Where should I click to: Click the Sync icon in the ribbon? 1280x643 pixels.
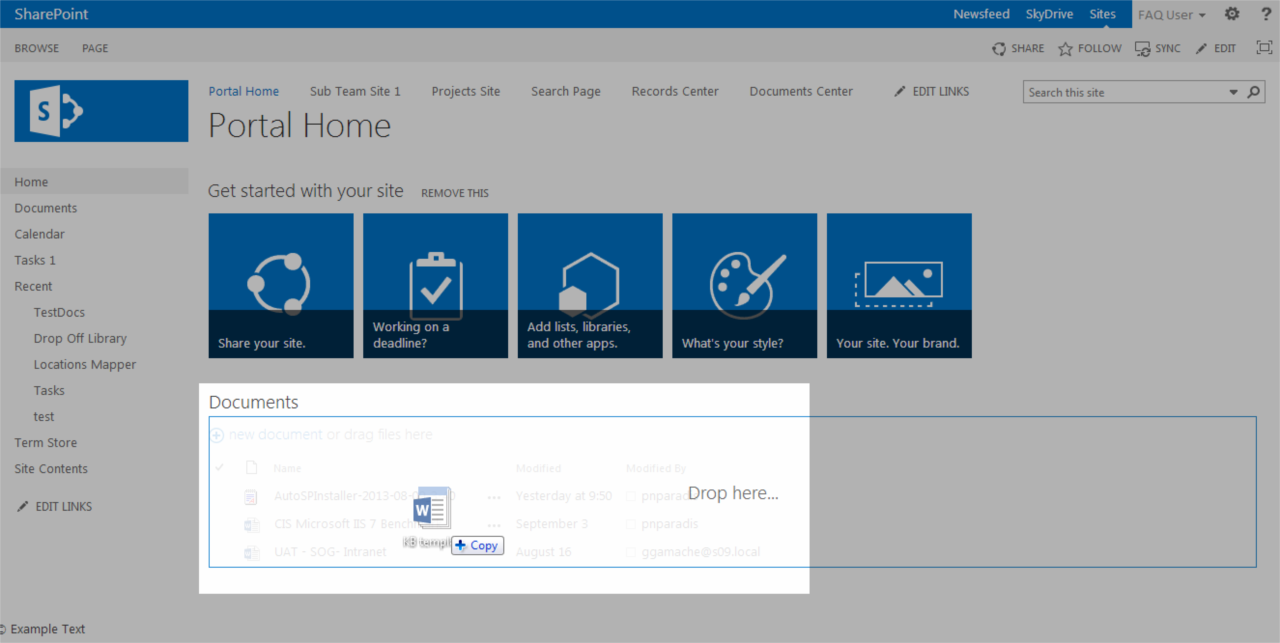tap(1142, 48)
